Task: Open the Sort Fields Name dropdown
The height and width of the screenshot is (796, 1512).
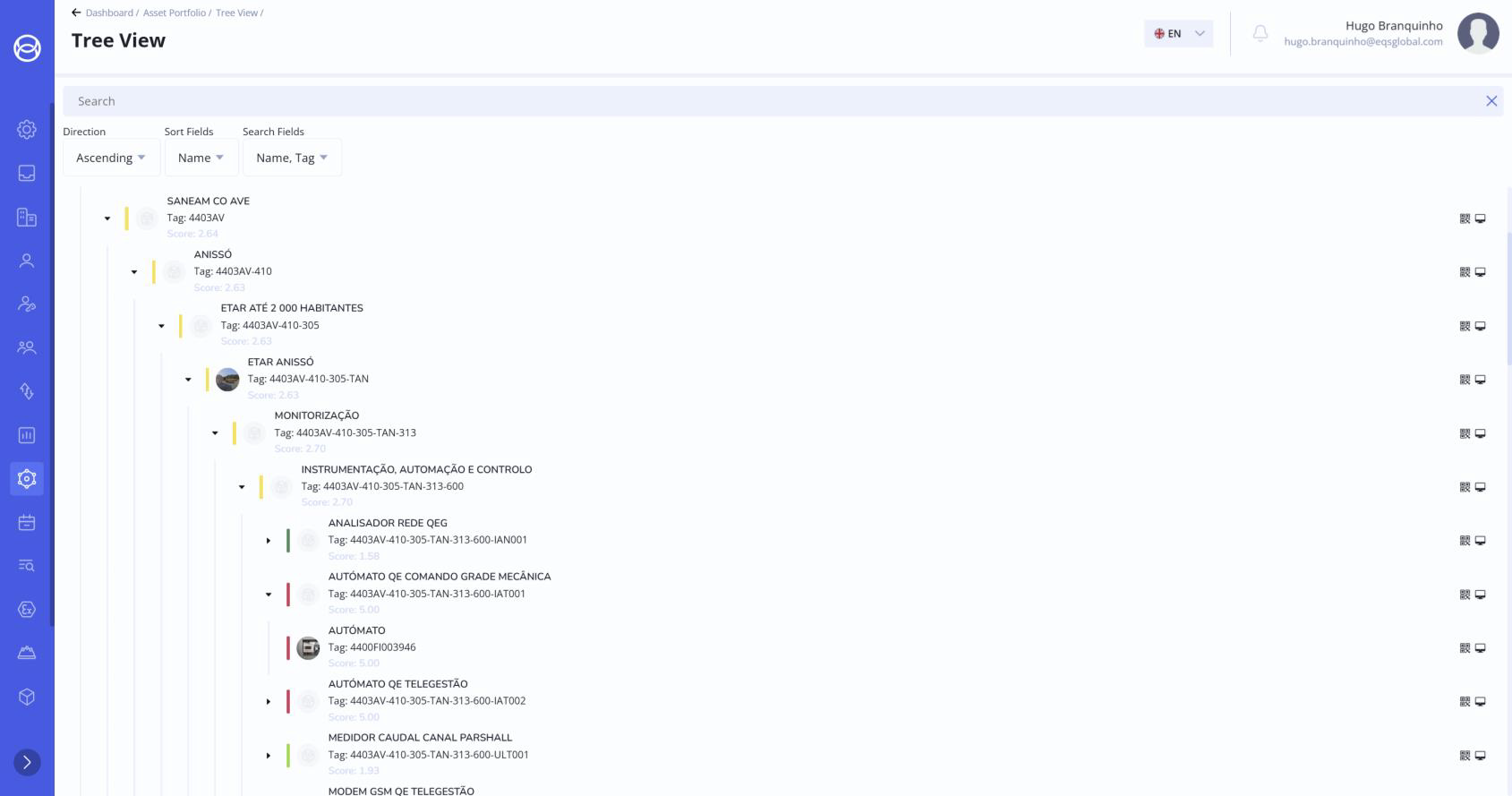Action: (201, 158)
